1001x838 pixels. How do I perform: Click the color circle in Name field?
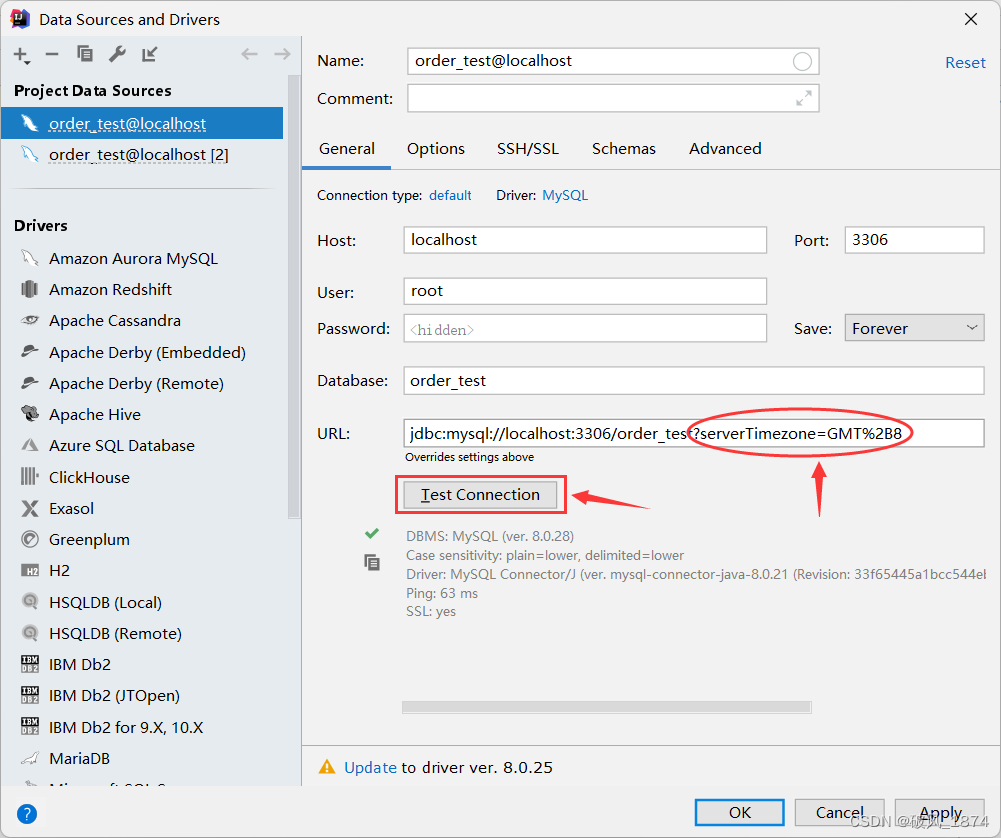802,61
